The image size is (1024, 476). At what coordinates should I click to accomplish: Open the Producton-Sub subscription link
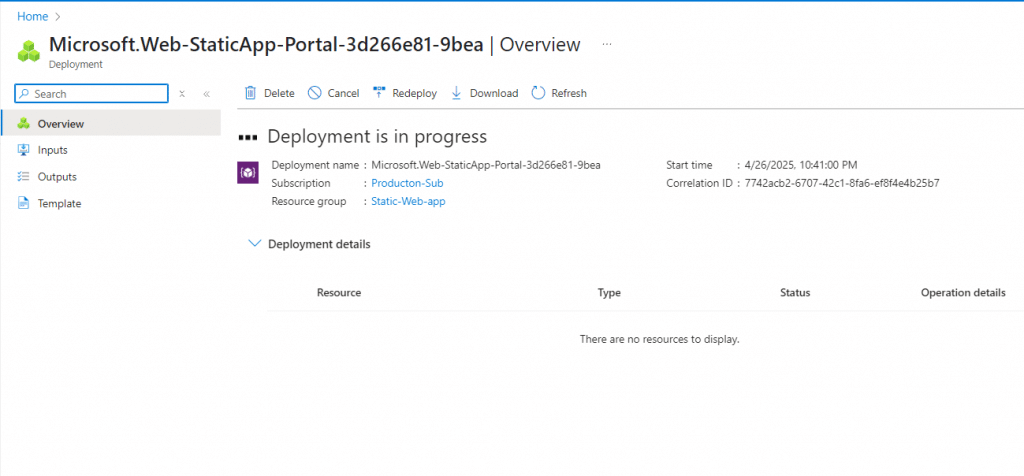[407, 183]
